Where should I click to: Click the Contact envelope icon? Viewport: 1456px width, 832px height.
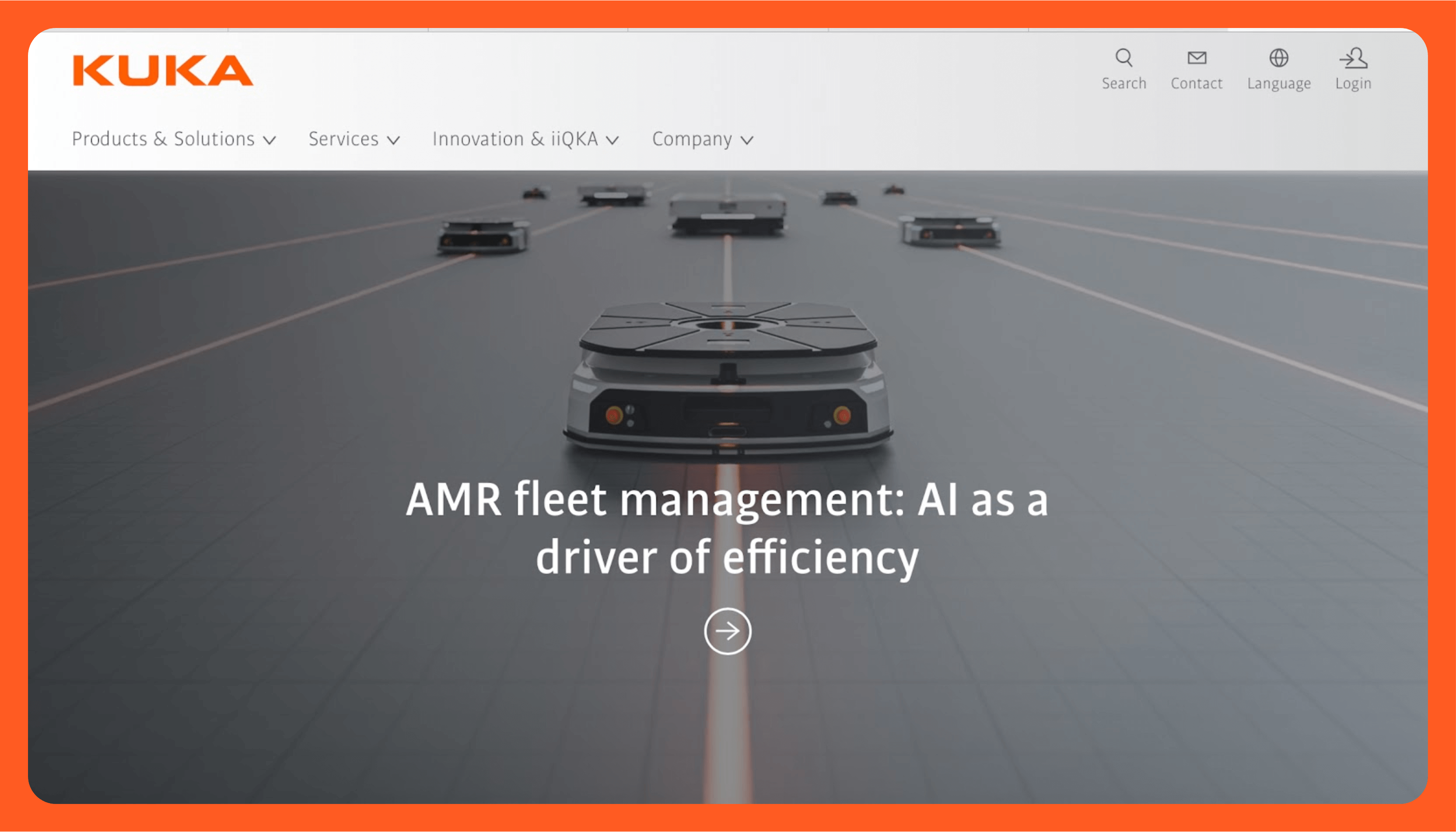coord(1196,58)
